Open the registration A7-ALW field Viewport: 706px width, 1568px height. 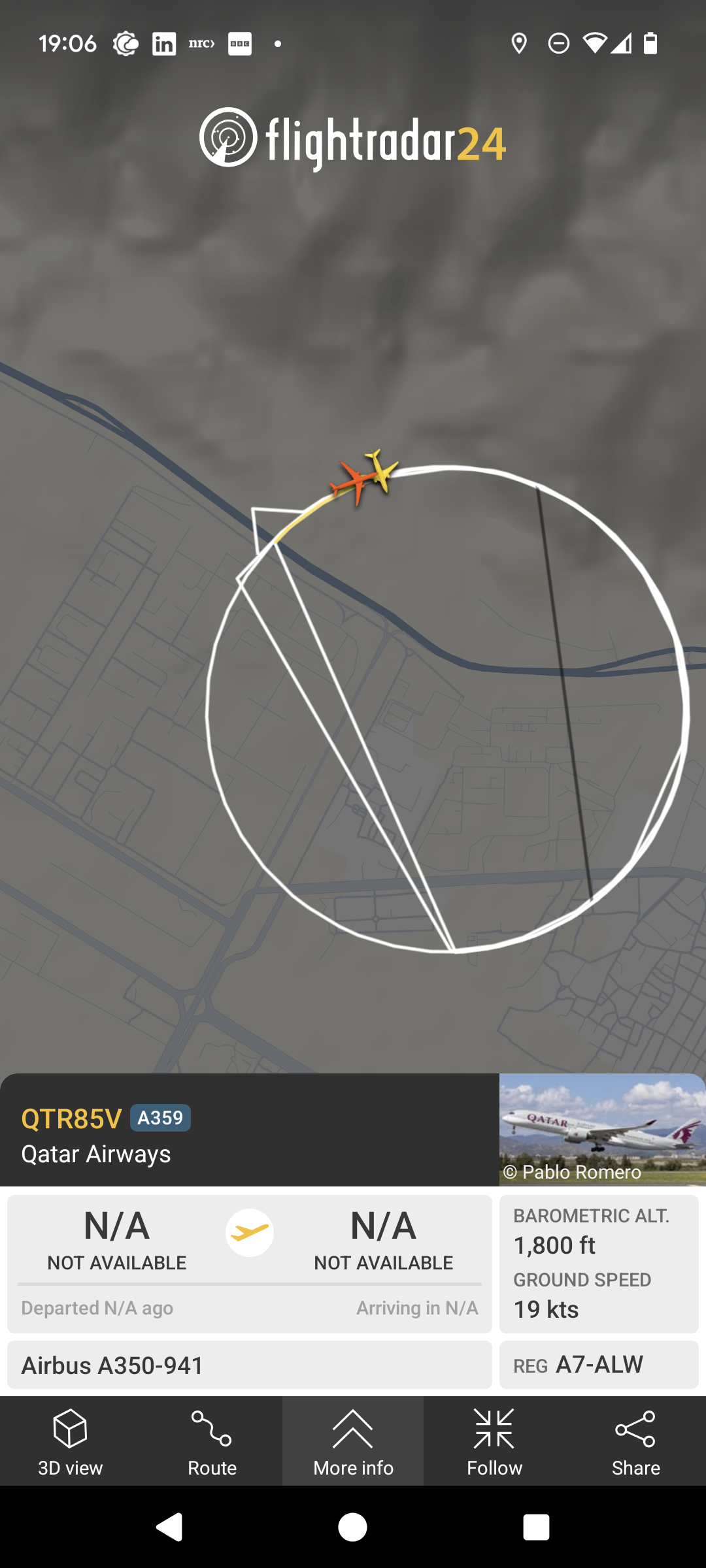tap(599, 1365)
